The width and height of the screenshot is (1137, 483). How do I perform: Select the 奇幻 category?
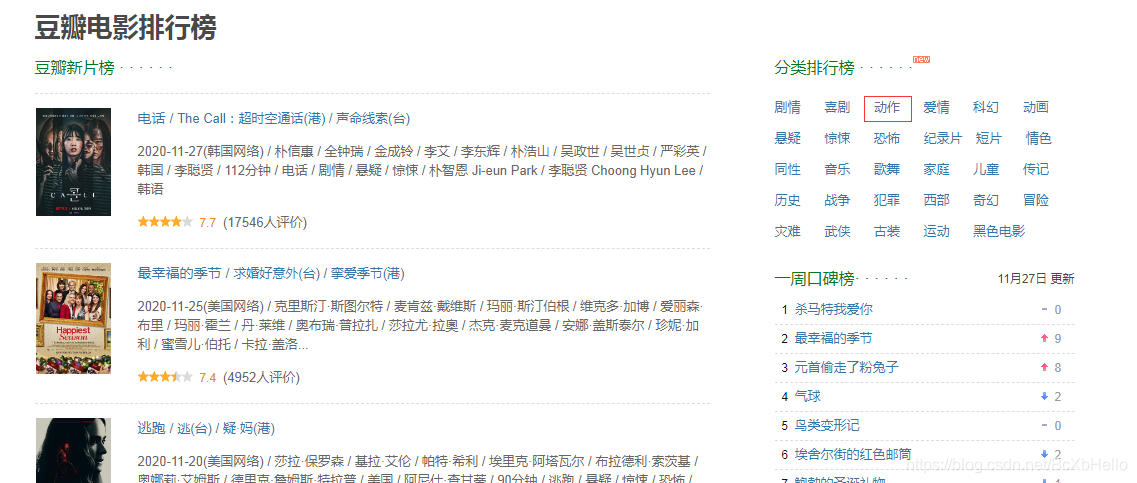(x=985, y=199)
